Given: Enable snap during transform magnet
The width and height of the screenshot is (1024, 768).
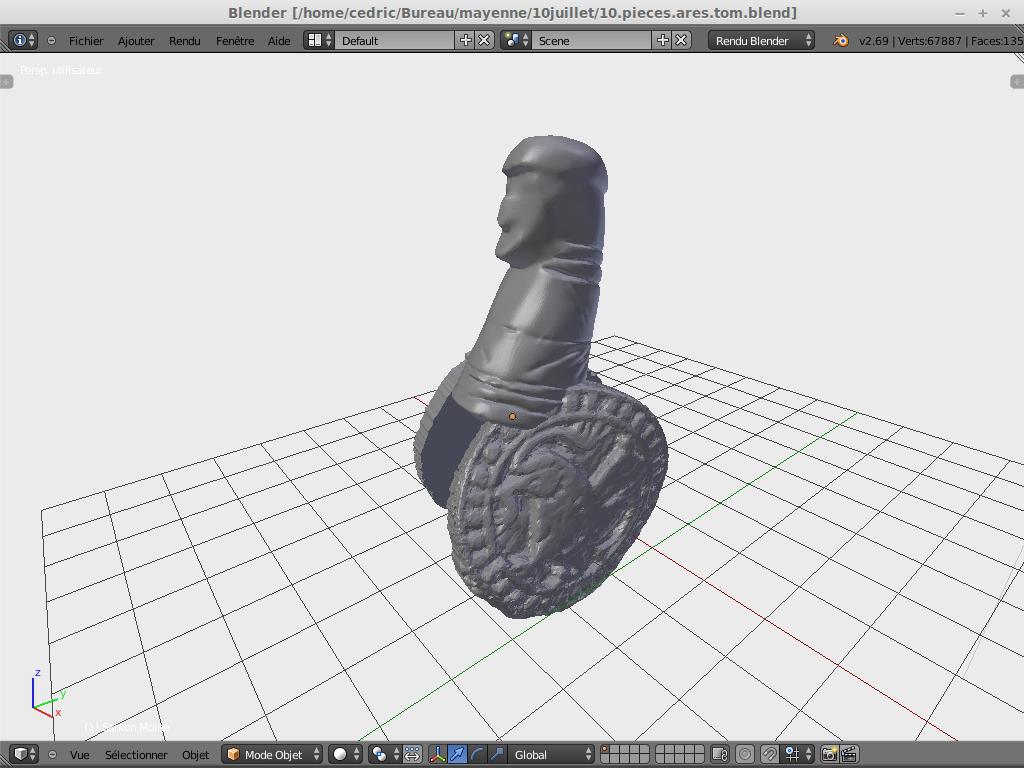Looking at the screenshot, I should point(769,754).
